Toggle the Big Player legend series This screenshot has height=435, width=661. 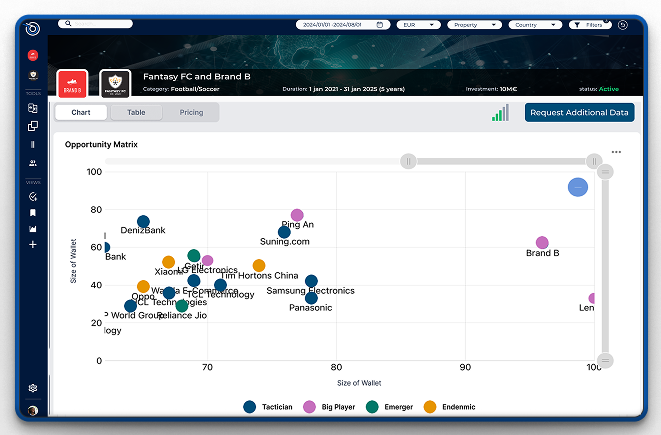click(329, 407)
